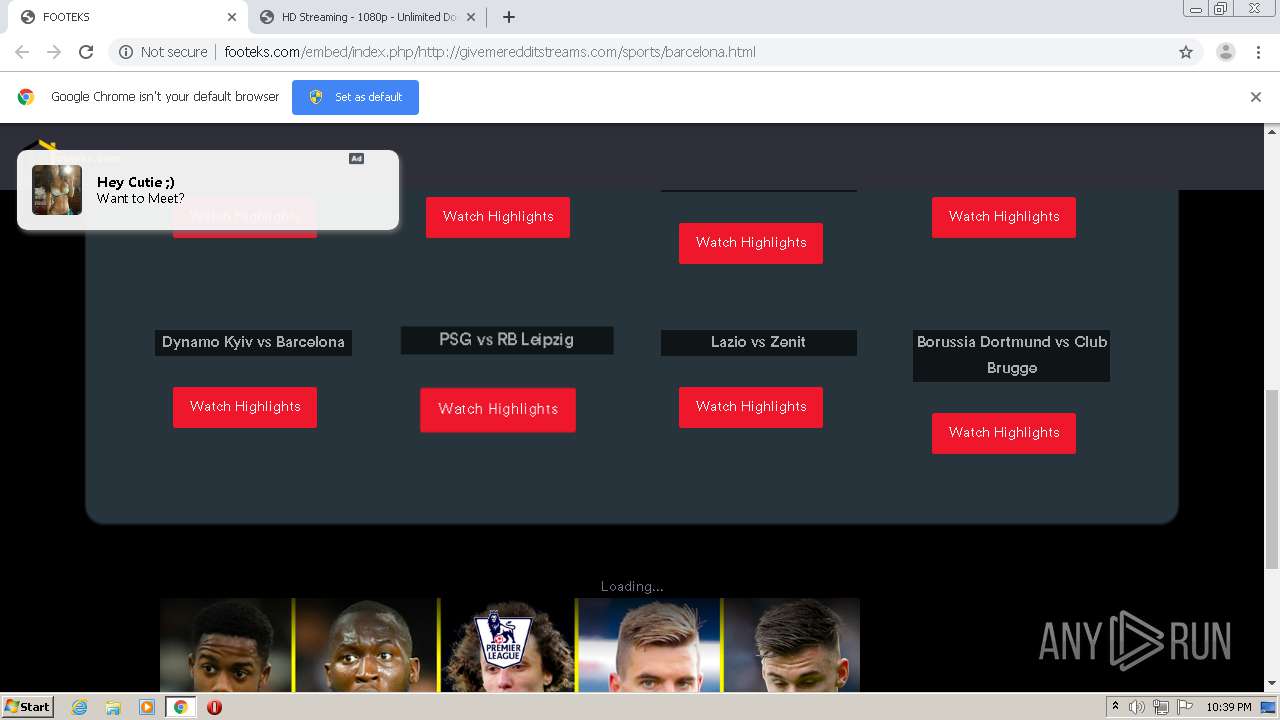This screenshot has width=1280, height=720.
Task: Launch Internet Explorer from taskbar
Action: tap(79, 707)
